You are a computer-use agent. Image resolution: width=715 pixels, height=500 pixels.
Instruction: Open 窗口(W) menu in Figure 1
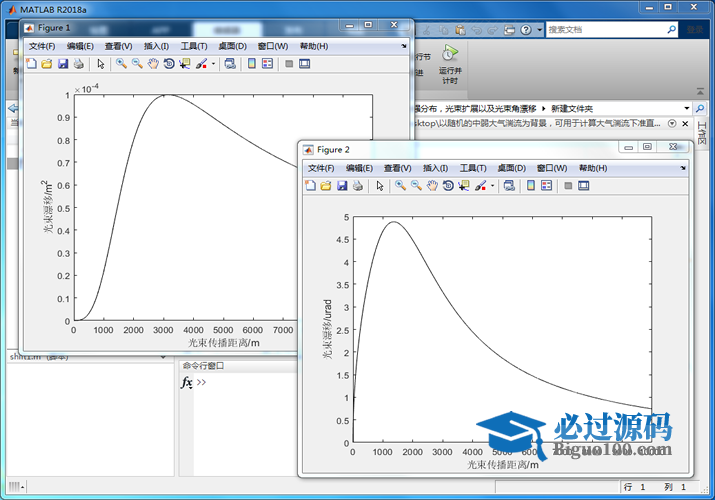tap(273, 46)
